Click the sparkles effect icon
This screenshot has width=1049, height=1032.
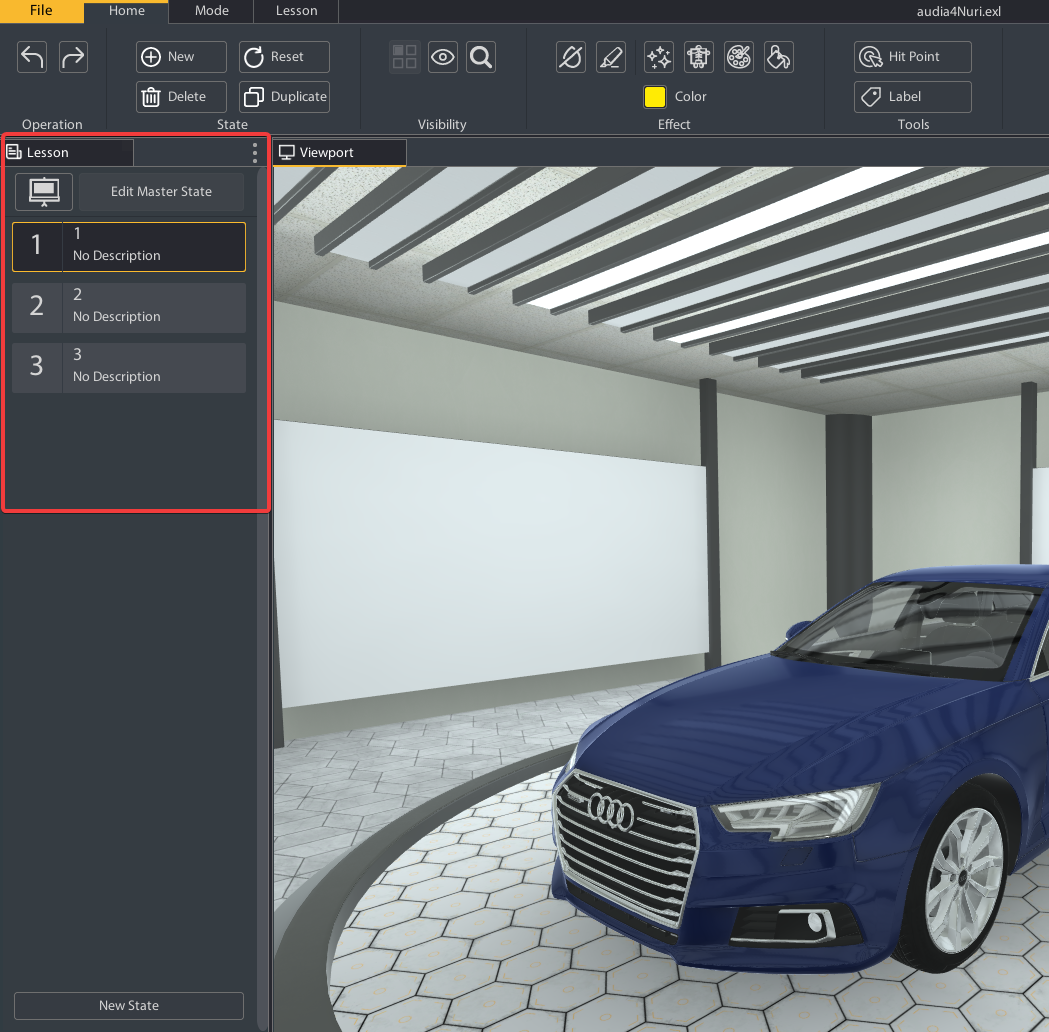pyautogui.click(x=659, y=57)
